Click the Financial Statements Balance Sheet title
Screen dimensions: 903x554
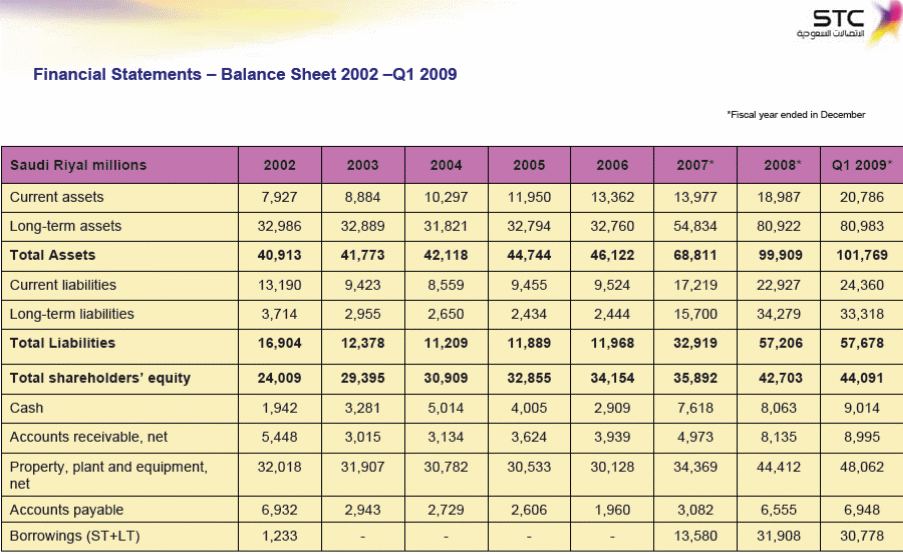pyautogui.click(x=245, y=75)
